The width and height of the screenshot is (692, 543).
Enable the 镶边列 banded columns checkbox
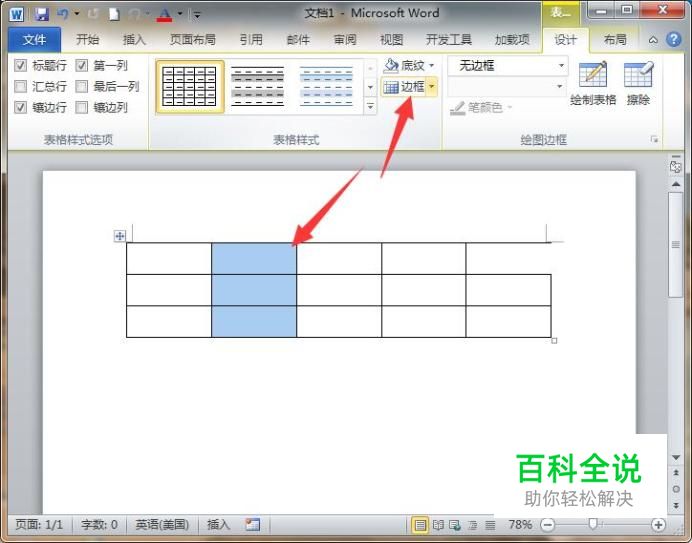click(82, 107)
